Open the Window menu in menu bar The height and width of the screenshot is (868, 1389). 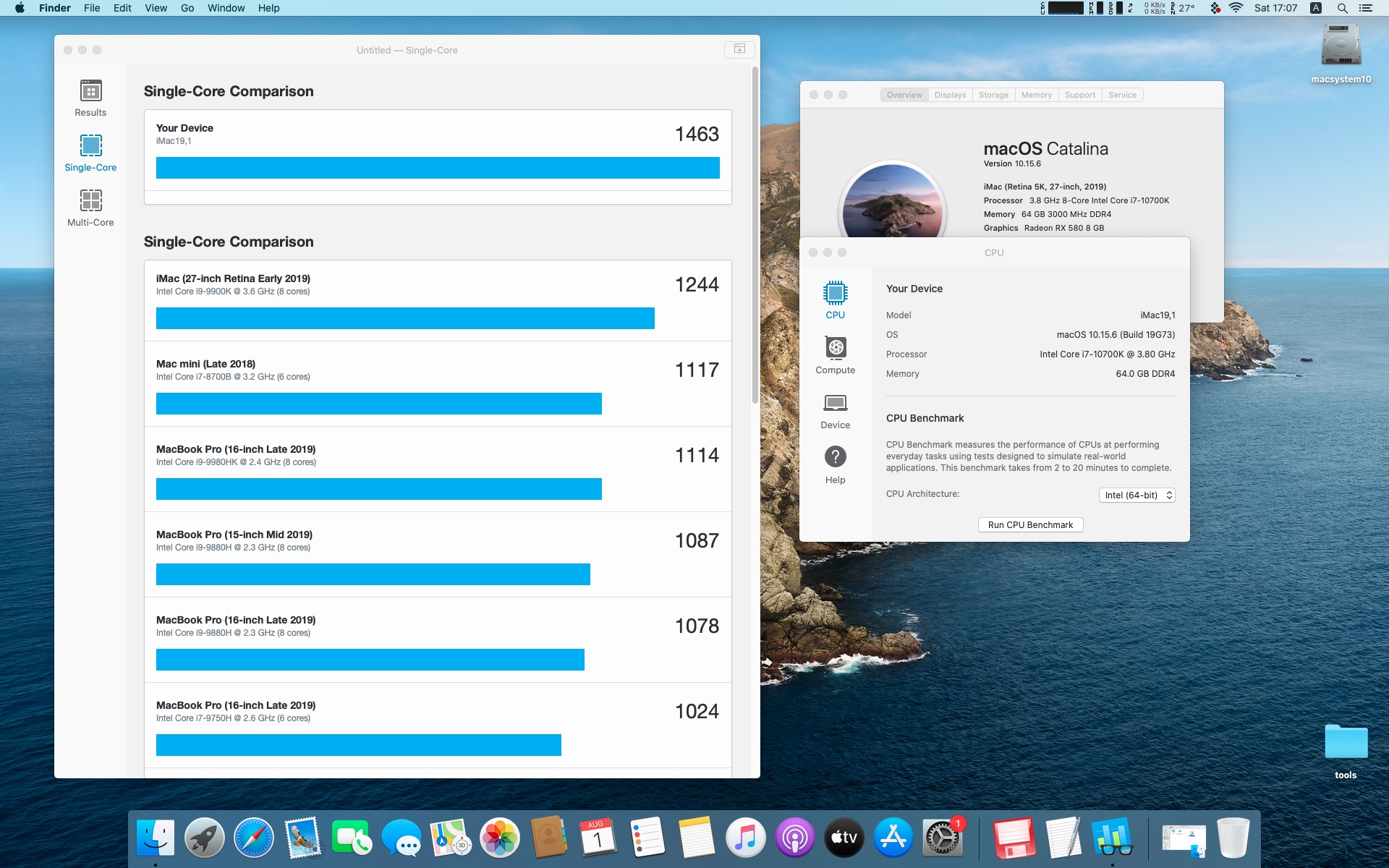[x=226, y=8]
